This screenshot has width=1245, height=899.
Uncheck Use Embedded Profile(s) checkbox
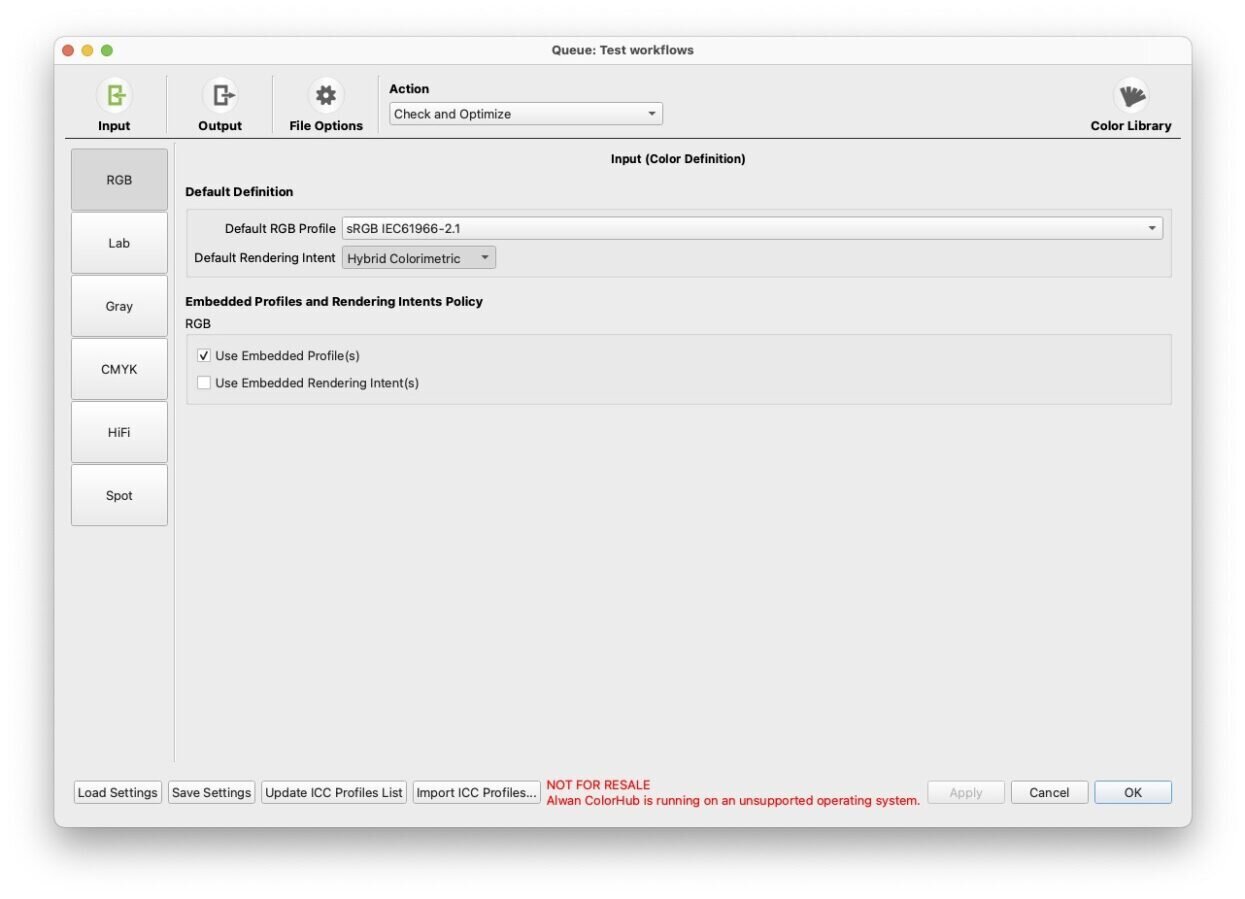[204, 356]
